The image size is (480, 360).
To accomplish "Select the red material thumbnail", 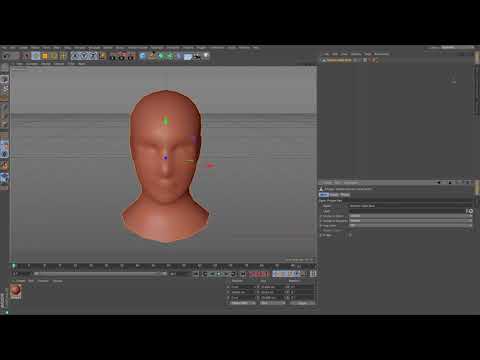I will click(x=16, y=292).
